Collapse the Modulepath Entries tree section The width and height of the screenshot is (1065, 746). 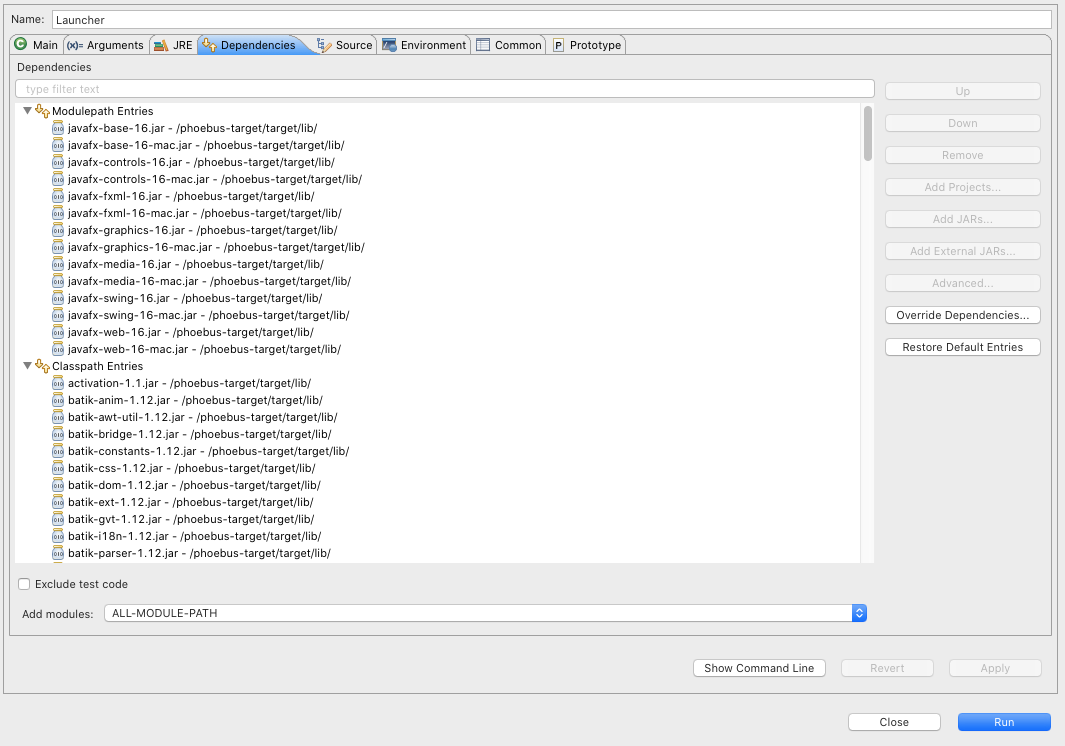pos(27,111)
